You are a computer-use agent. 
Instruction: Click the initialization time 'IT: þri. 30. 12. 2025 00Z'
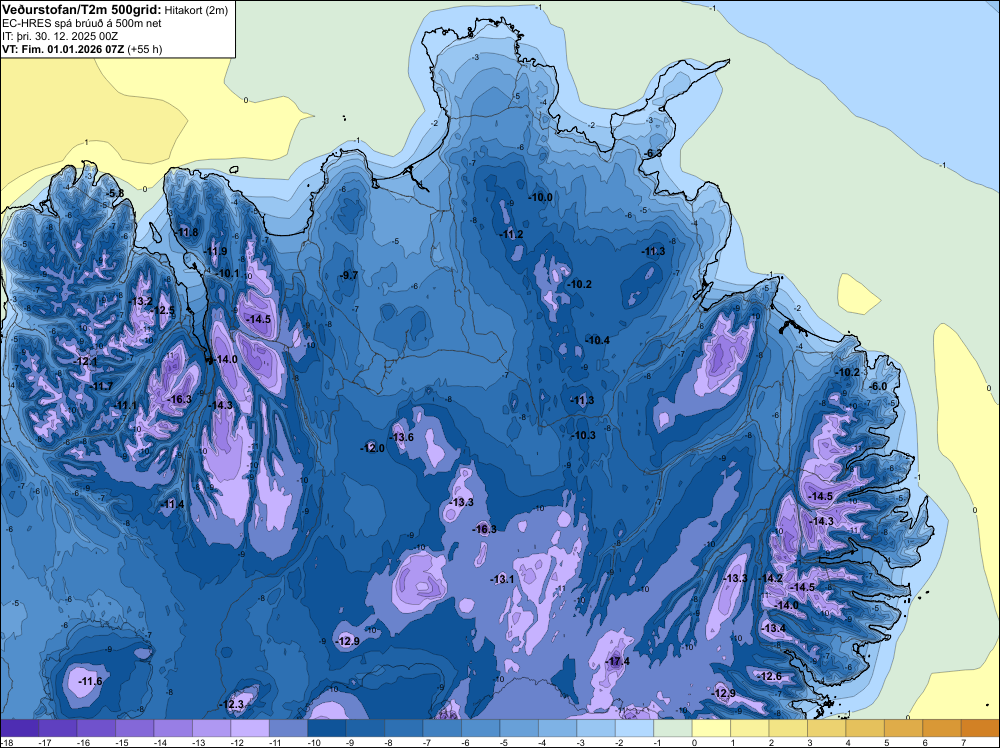click(60, 36)
